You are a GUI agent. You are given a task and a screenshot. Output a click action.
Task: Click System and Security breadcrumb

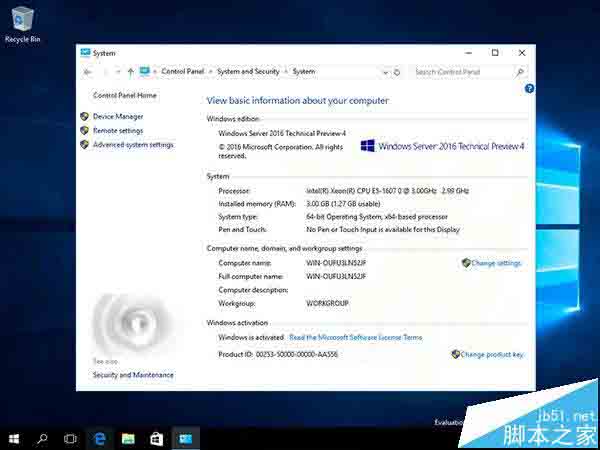point(248,71)
